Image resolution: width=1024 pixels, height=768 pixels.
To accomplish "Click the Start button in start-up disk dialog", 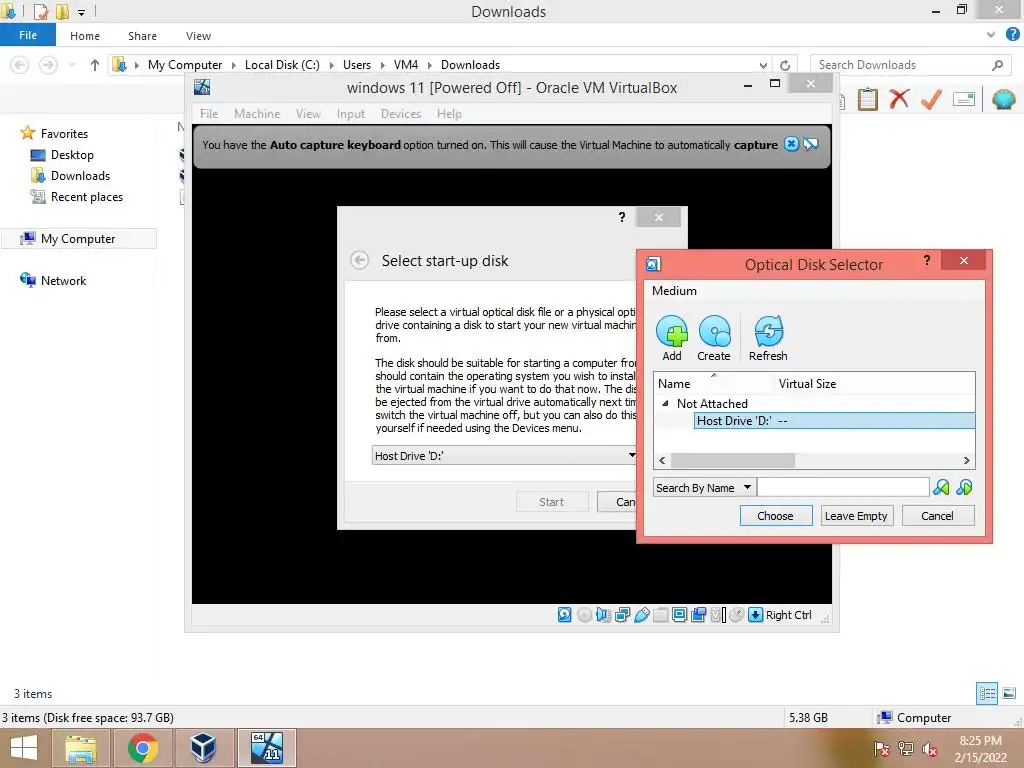I will coord(551,502).
